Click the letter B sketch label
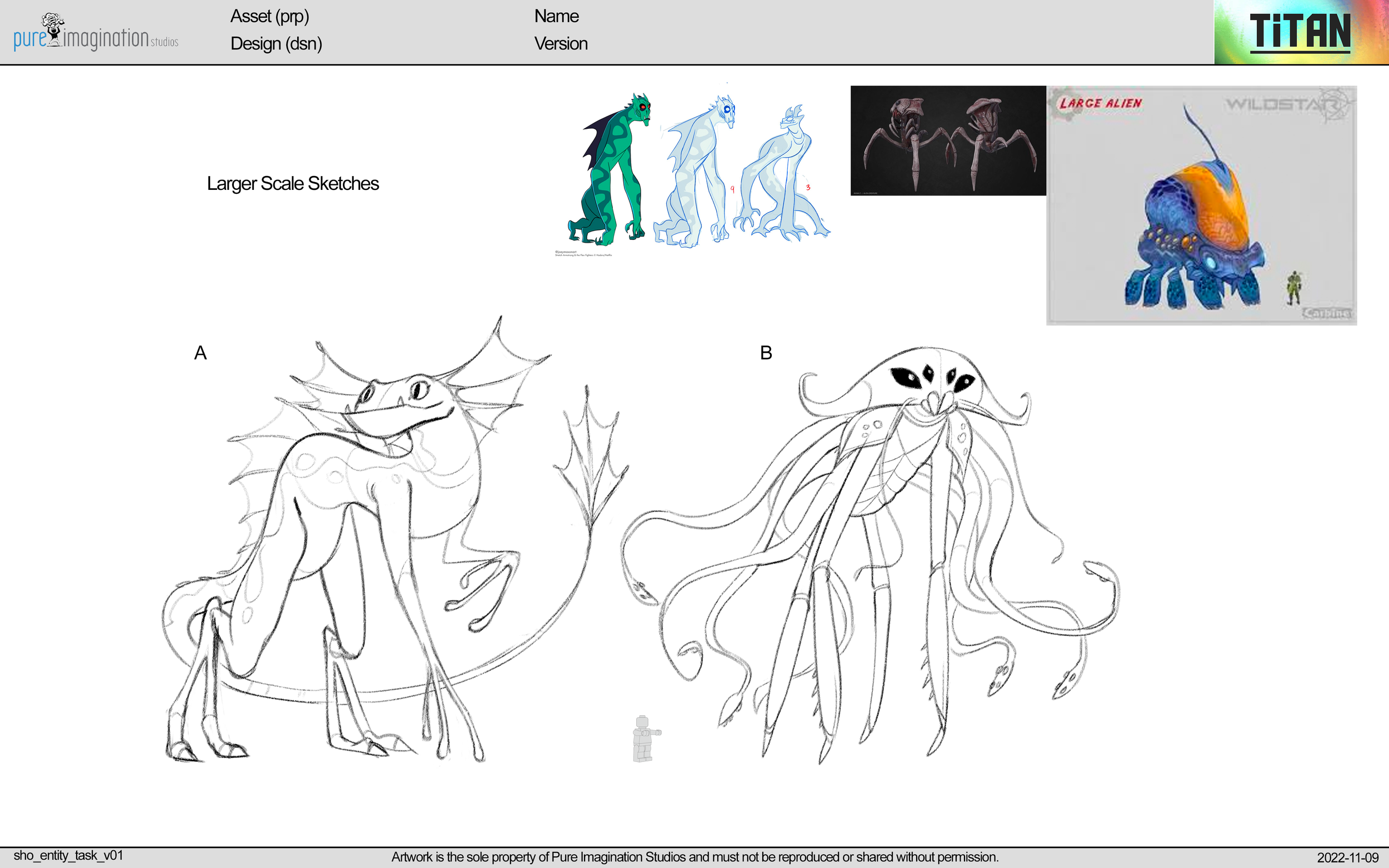The height and width of the screenshot is (868, 1389). pyautogui.click(x=766, y=353)
